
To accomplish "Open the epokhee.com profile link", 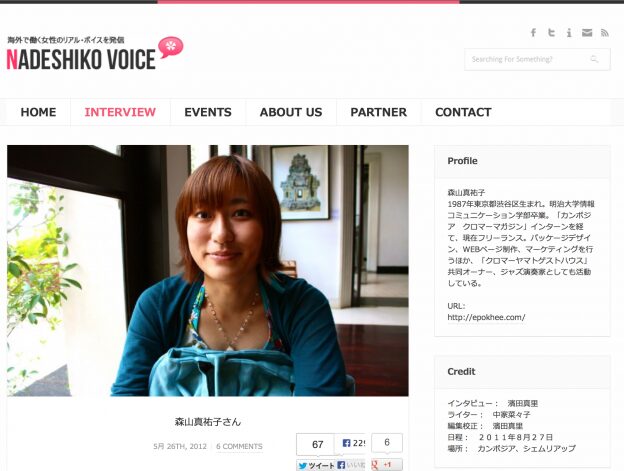I will (x=486, y=317).
